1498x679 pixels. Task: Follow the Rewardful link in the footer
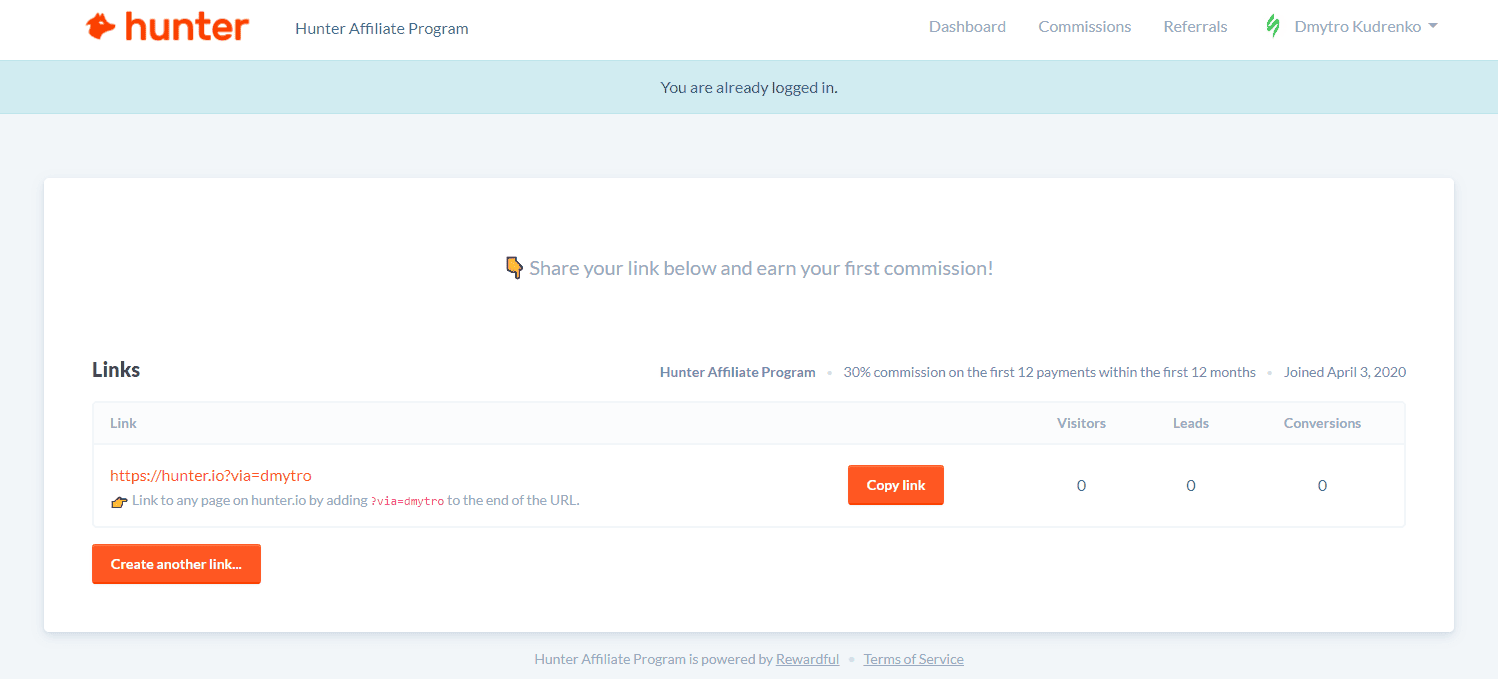click(807, 659)
